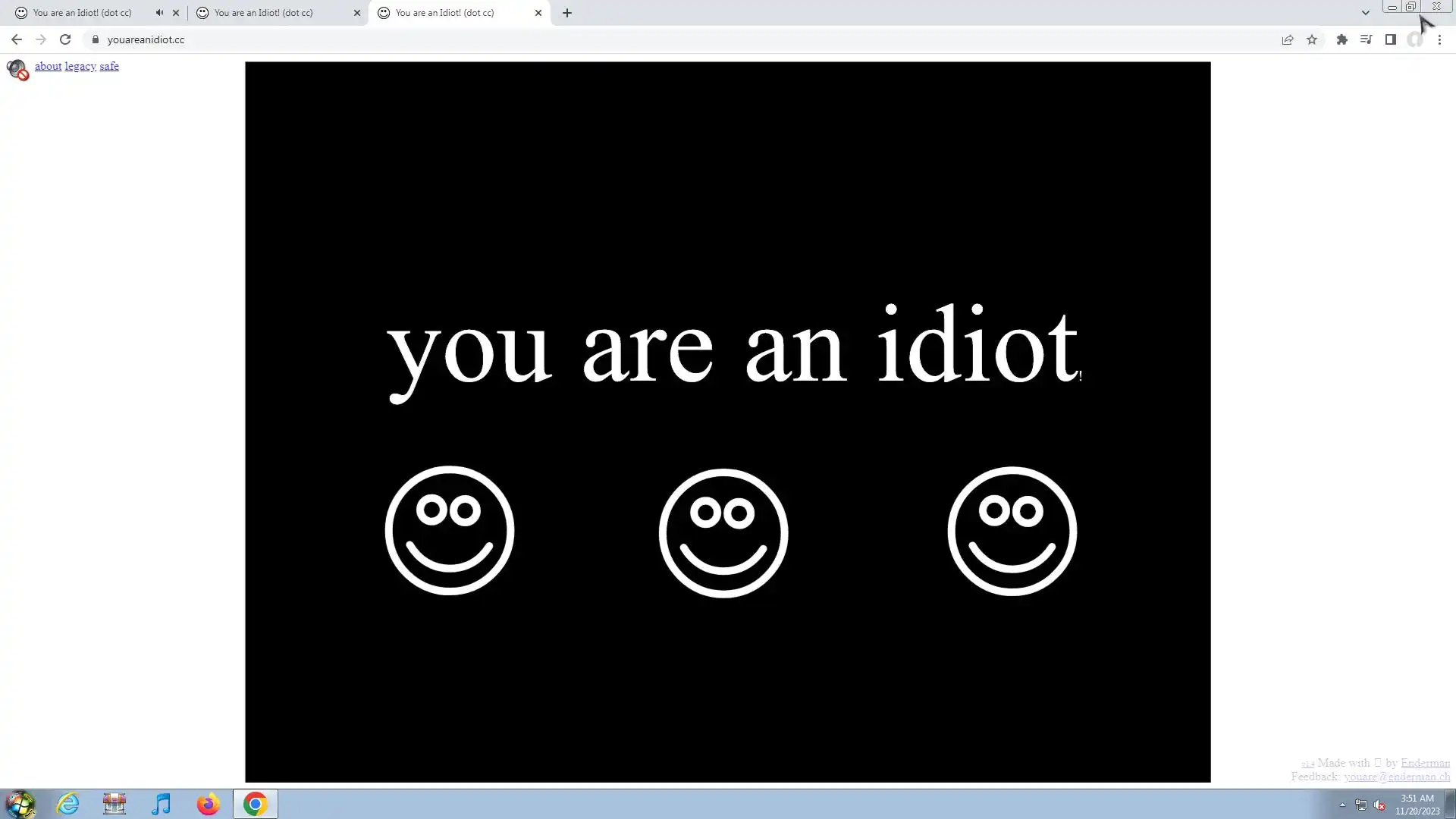Open the about link
Viewport: 1456px width, 819px height.
[x=48, y=67]
